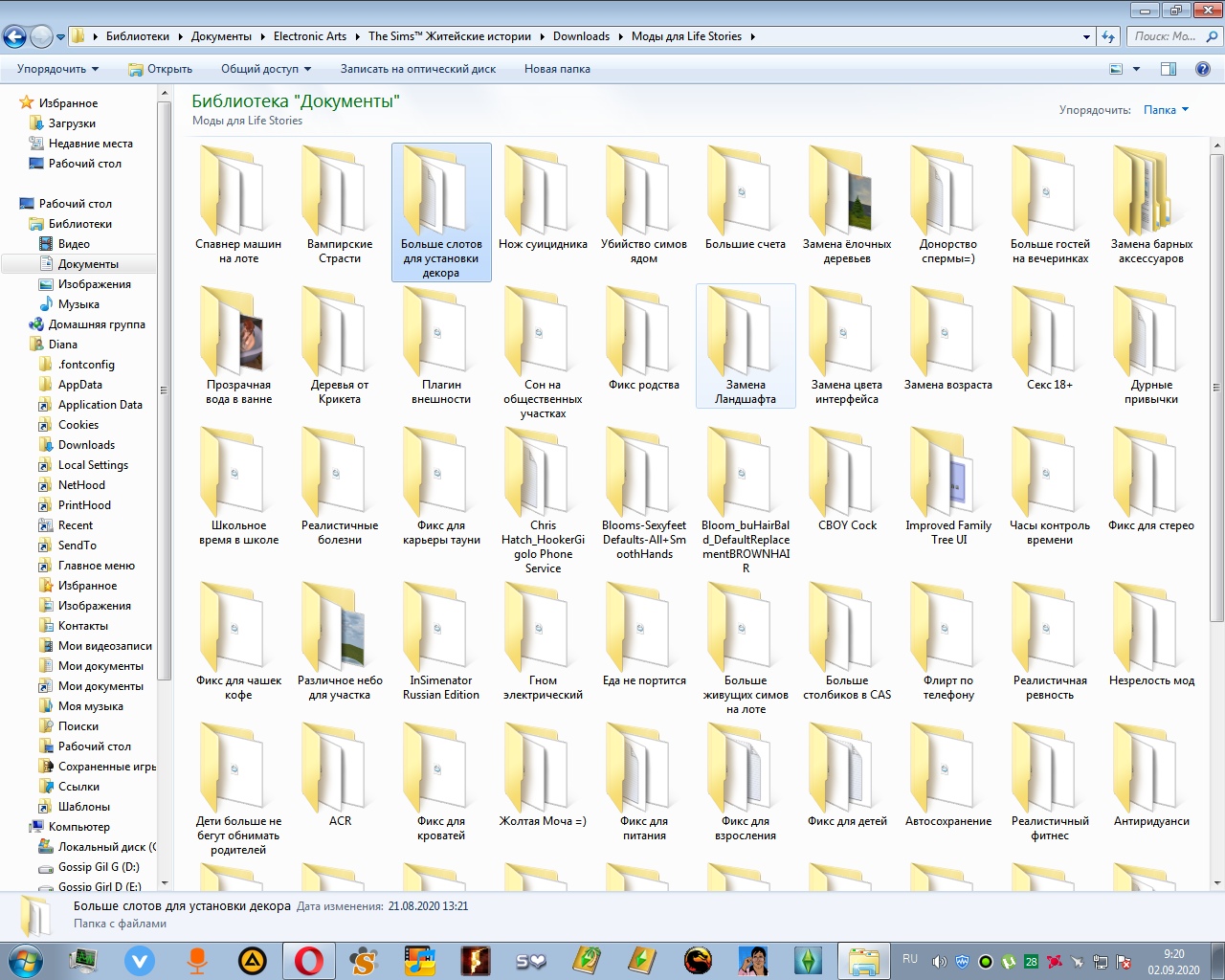Click Новая папка in toolbar
1225x980 pixels.
point(557,69)
